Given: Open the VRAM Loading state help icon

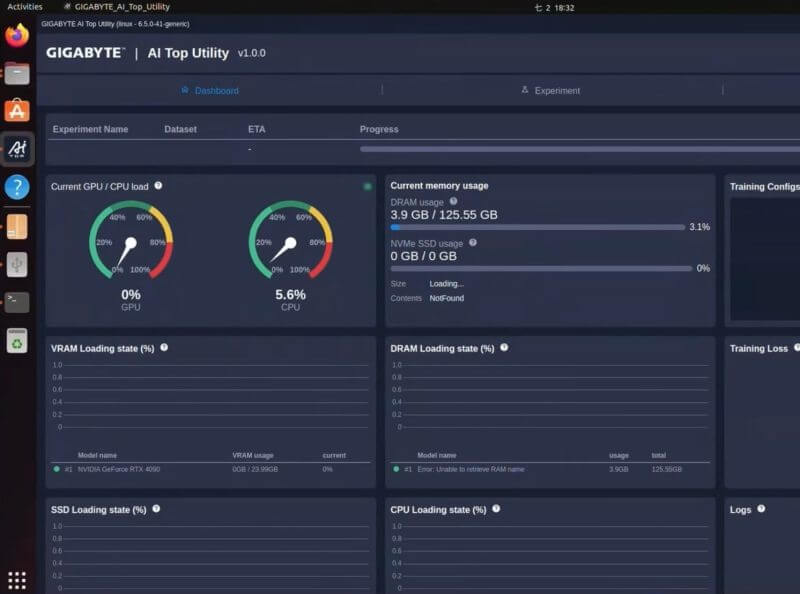Looking at the screenshot, I should pyautogui.click(x=164, y=348).
